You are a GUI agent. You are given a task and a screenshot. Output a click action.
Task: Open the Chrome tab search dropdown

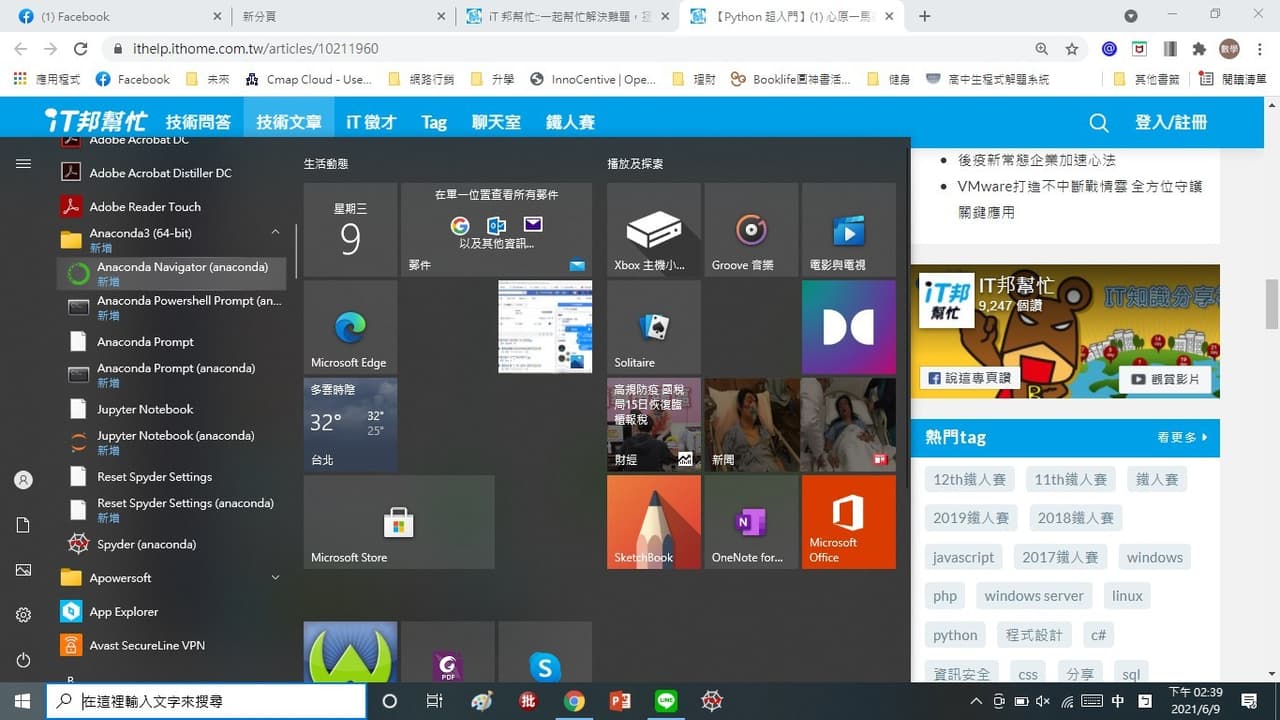(x=1131, y=16)
